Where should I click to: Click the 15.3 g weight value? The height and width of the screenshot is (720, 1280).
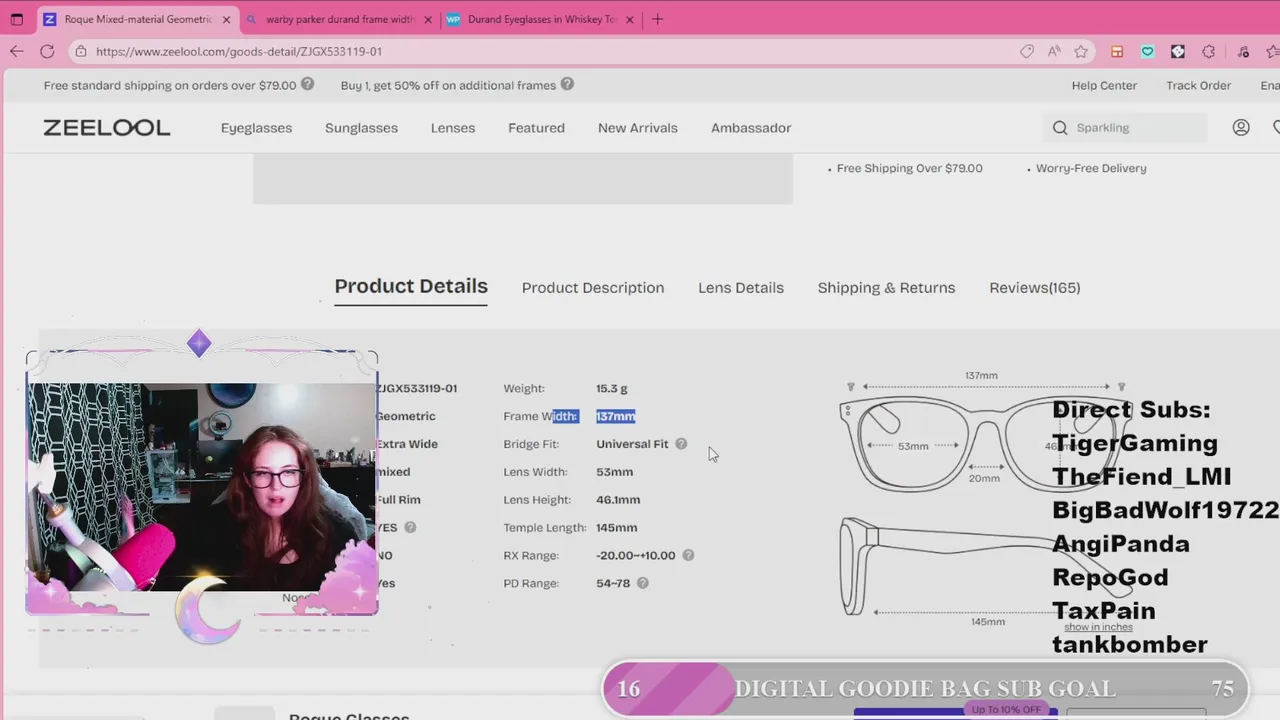click(612, 388)
